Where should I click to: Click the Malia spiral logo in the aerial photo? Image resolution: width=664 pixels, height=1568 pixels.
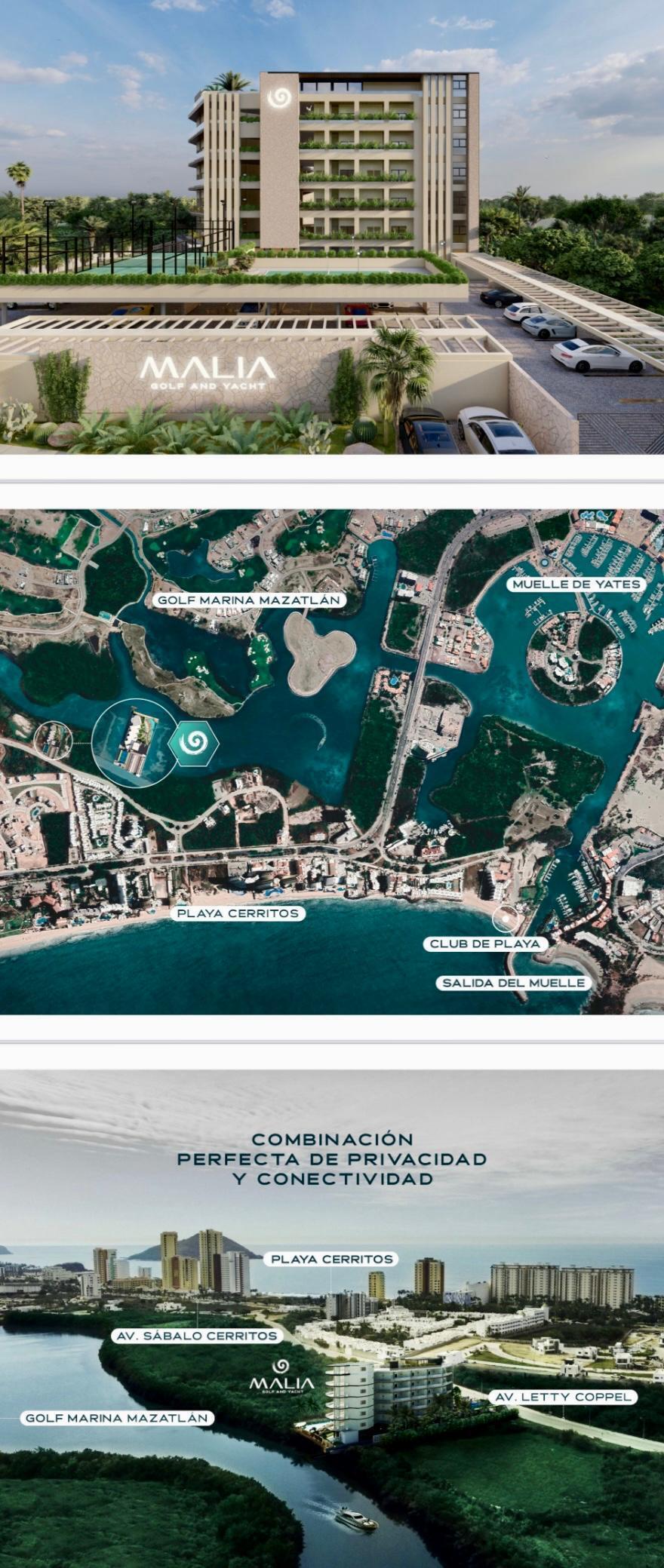(x=281, y=1366)
